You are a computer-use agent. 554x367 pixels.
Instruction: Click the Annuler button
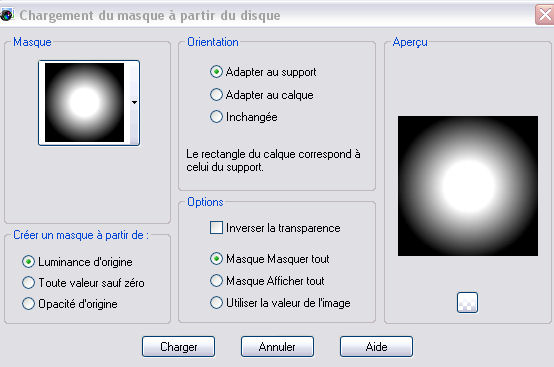[x=277, y=347]
